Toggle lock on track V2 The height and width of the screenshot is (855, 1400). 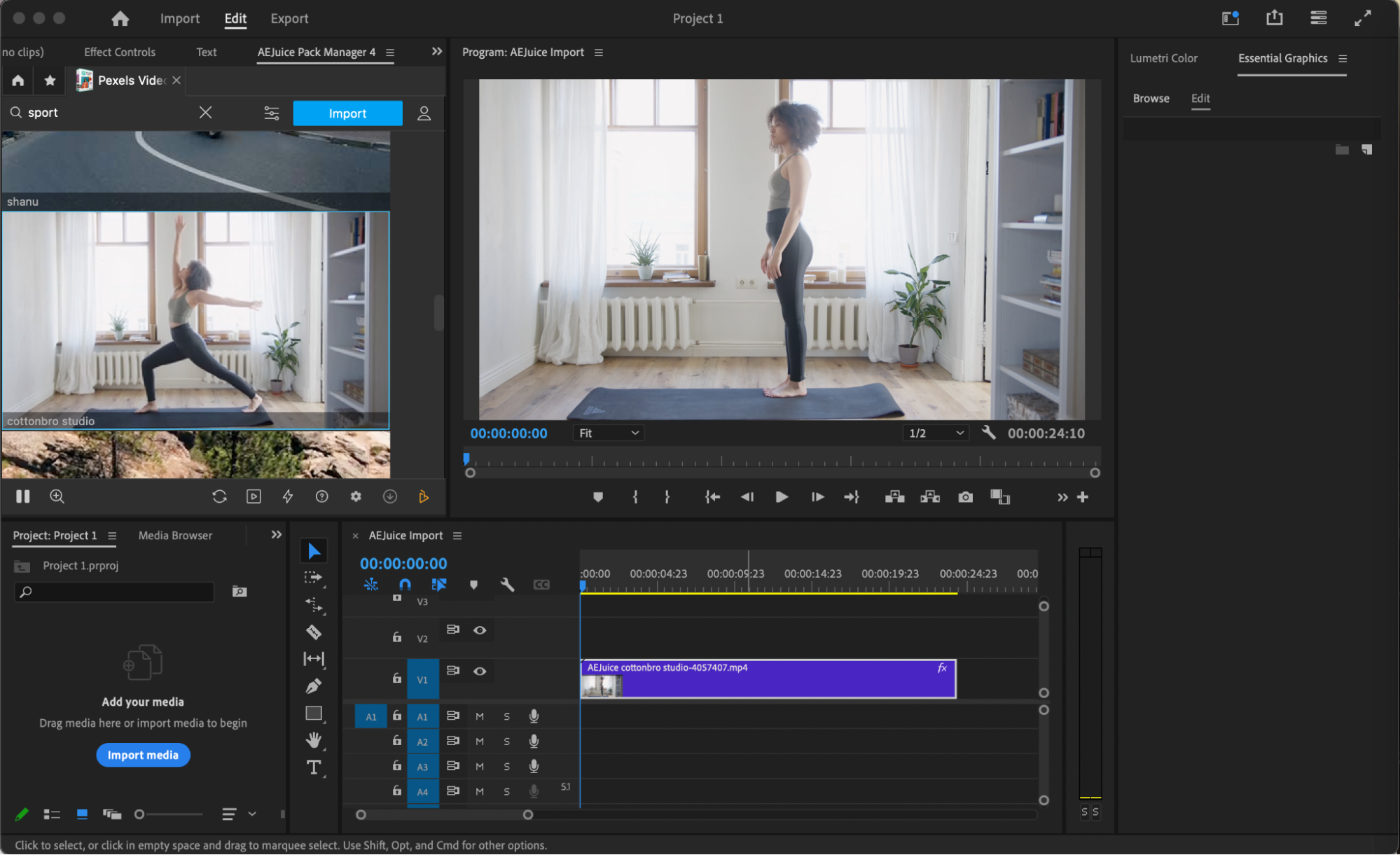coord(397,637)
